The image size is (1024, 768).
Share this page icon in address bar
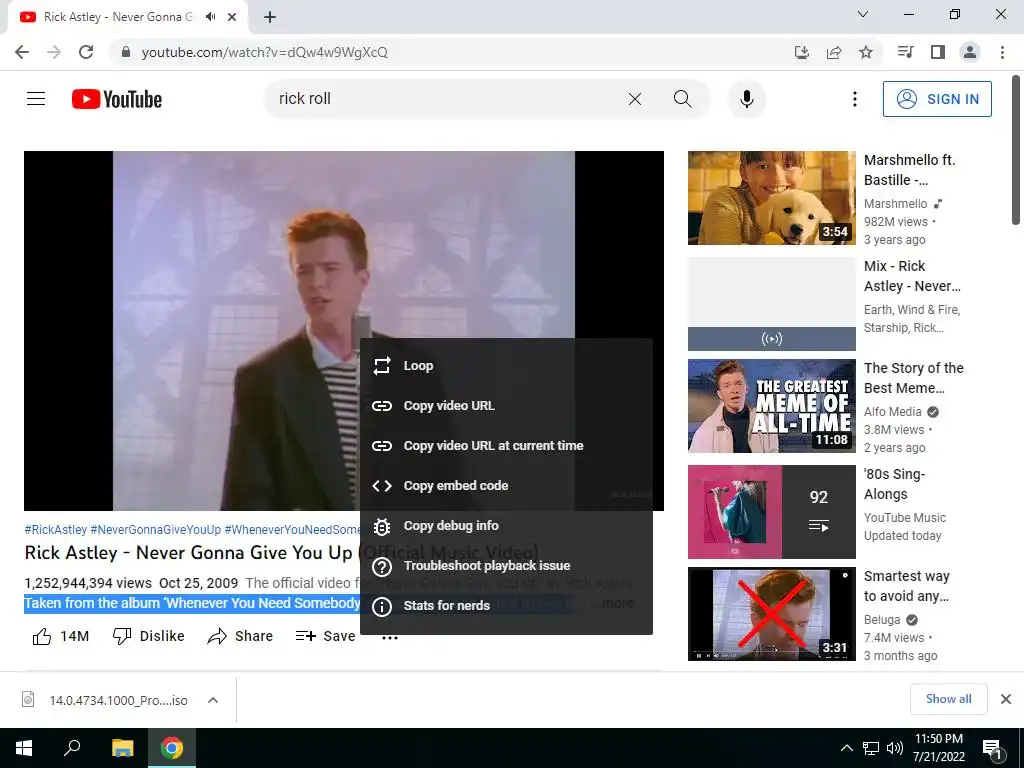click(834, 52)
